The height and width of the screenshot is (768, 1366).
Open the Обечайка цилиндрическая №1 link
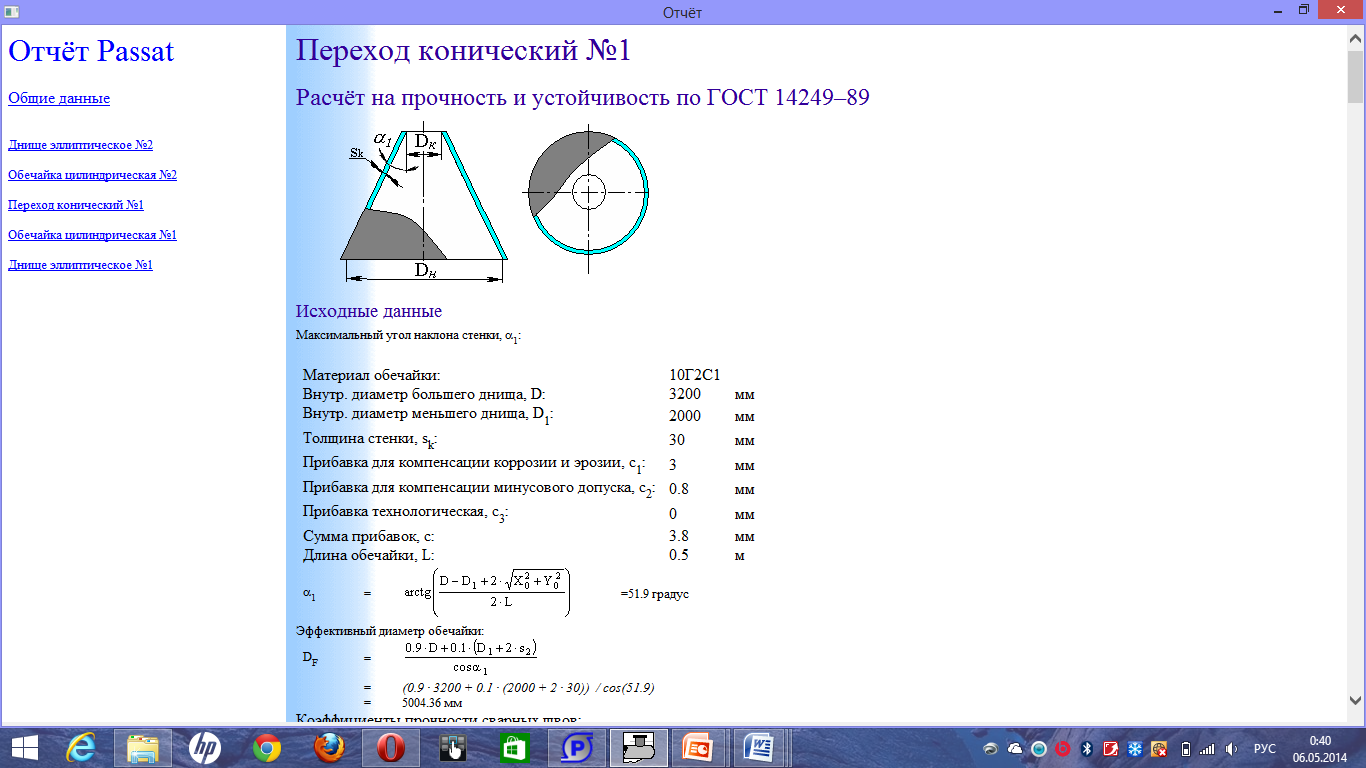92,235
